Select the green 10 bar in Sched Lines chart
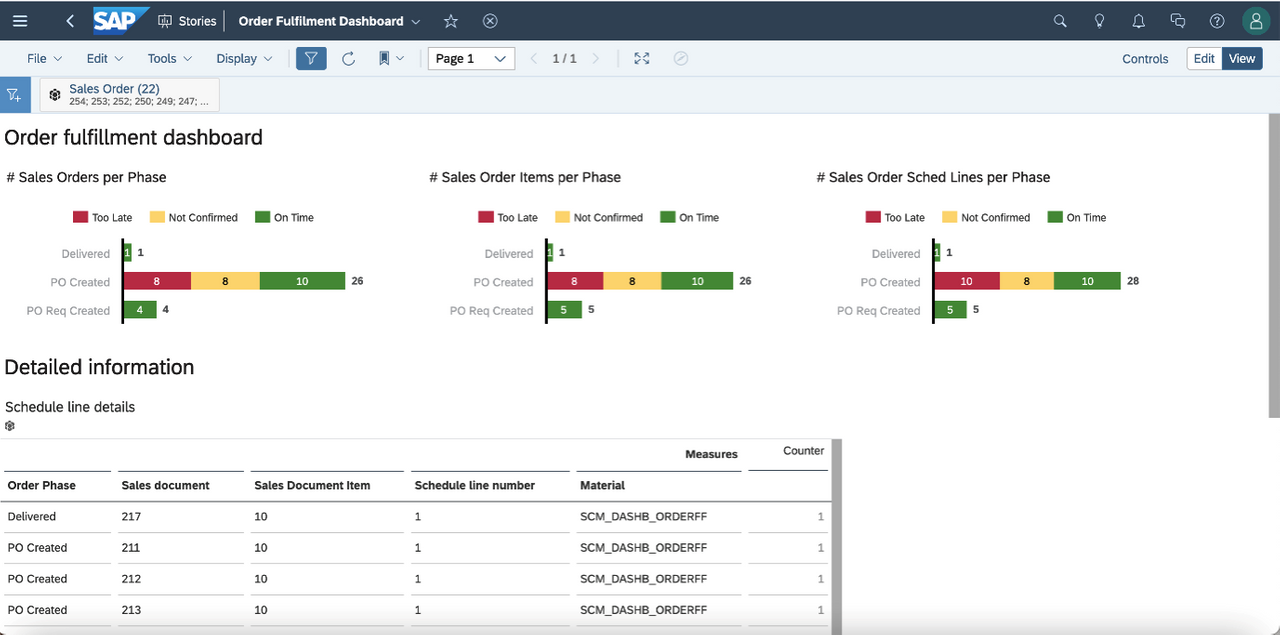The image size is (1280, 635). [x=1087, y=282]
